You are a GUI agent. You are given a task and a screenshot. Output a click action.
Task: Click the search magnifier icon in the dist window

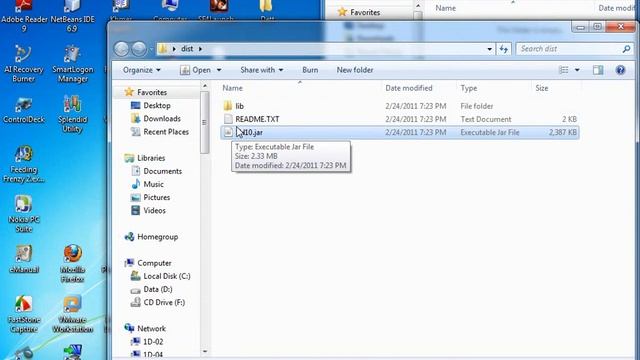pos(626,49)
